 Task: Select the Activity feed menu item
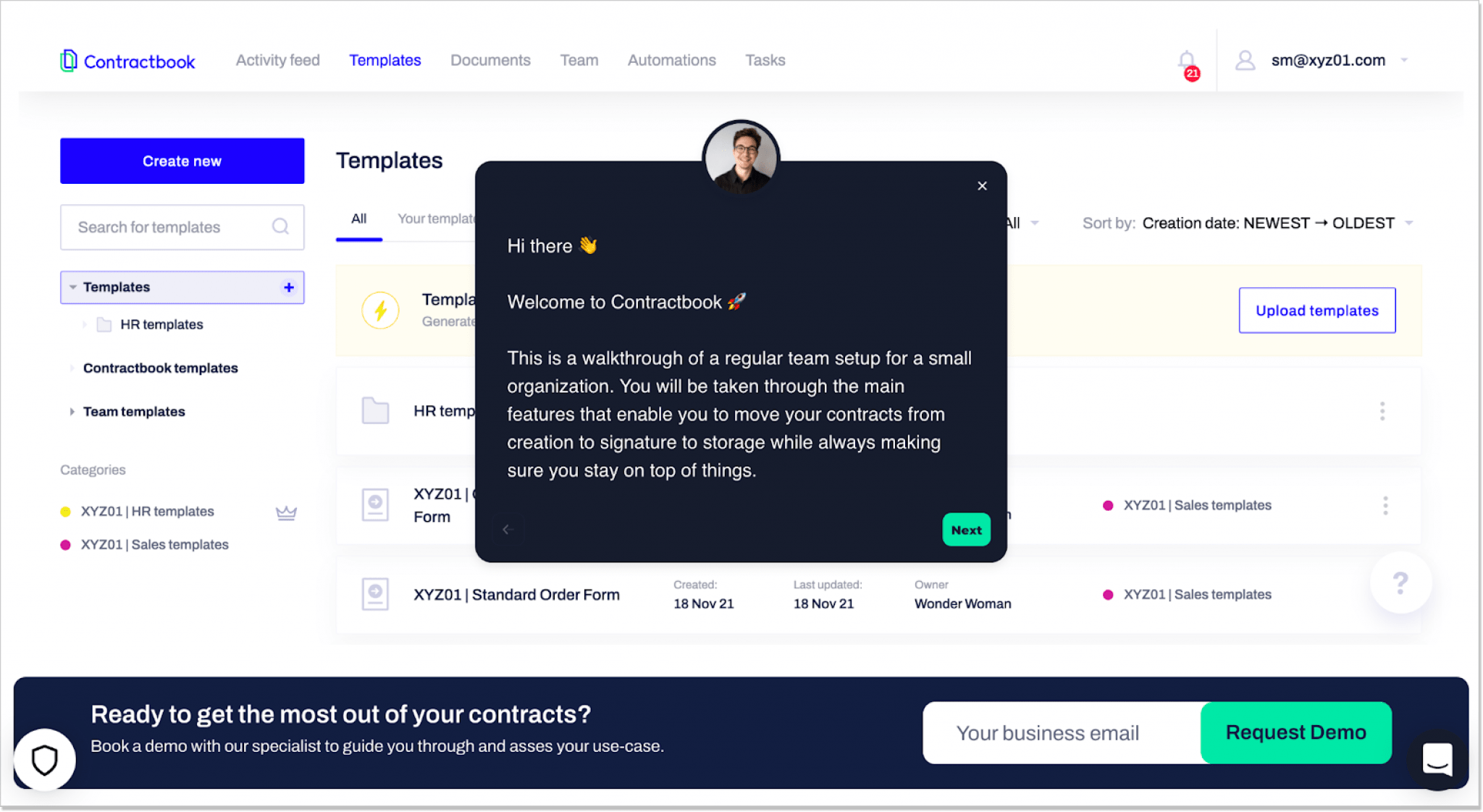point(277,60)
